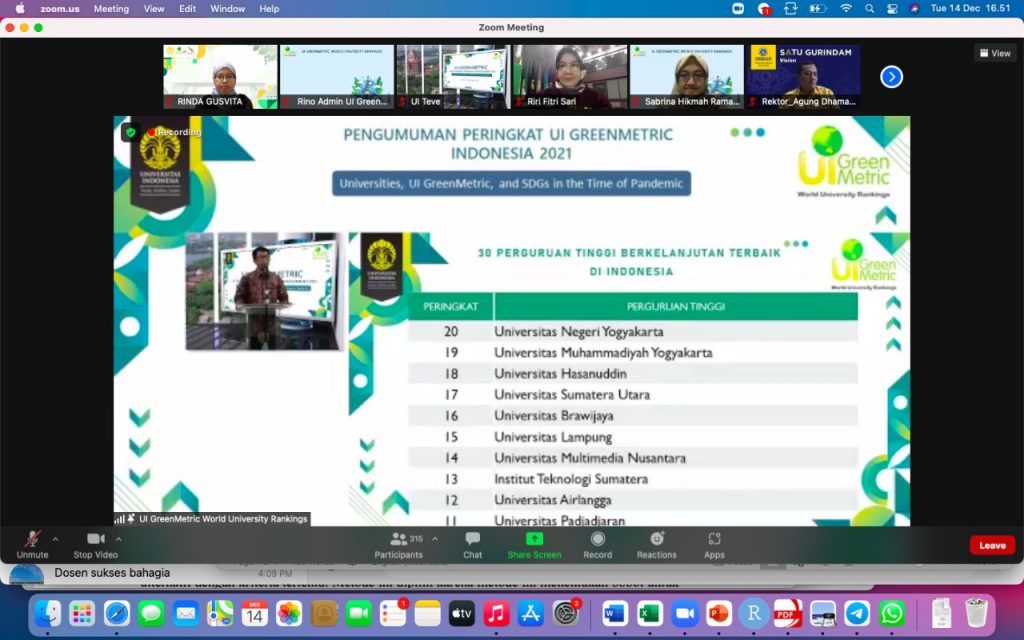Click the Siri icon in menu bar
This screenshot has height=640, width=1024.
click(914, 8)
